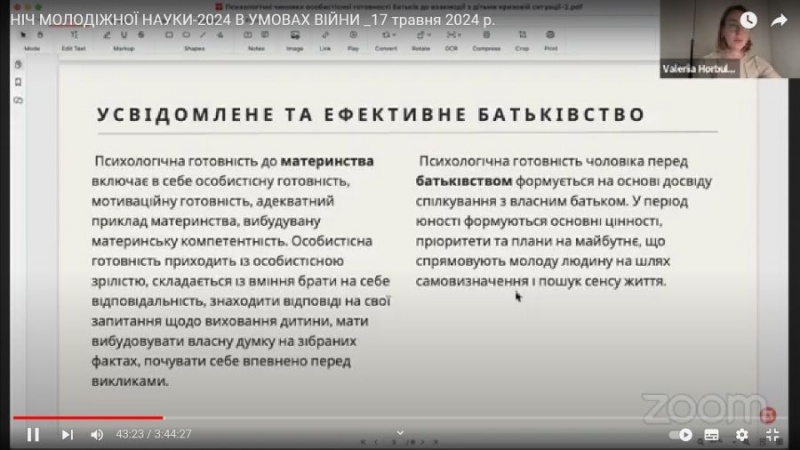Open the Compress tool
This screenshot has height=450, width=800.
(486, 38)
